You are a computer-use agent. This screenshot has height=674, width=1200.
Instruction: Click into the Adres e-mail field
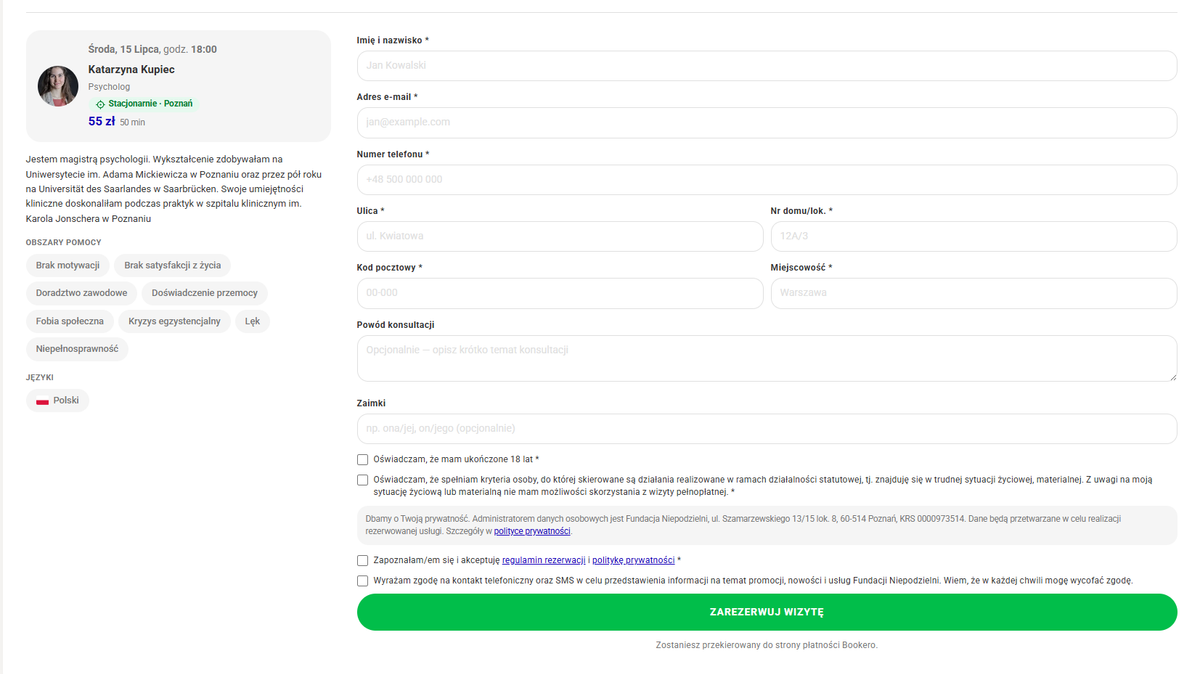coord(767,123)
